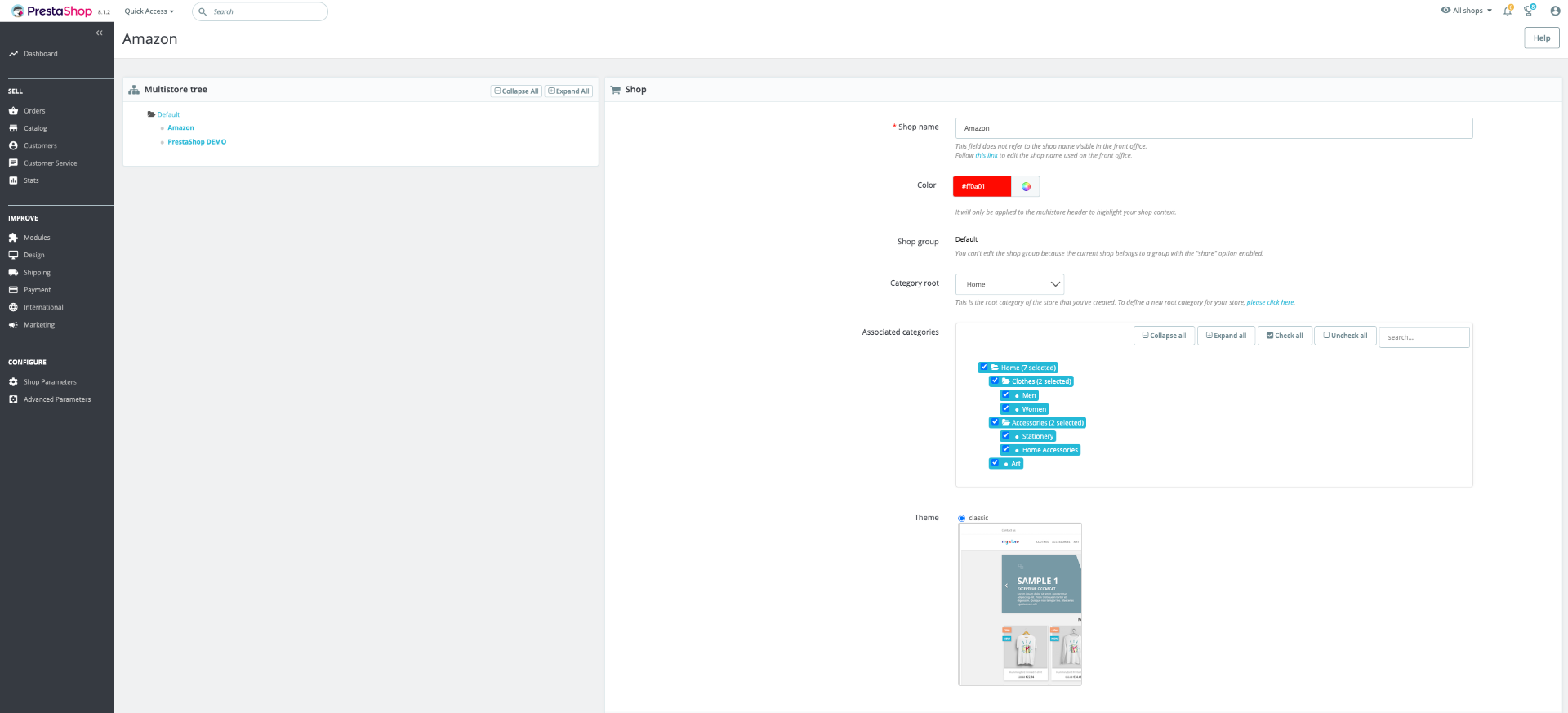Open the Catalog menu
This screenshot has width=1568, height=713.
[x=35, y=128]
